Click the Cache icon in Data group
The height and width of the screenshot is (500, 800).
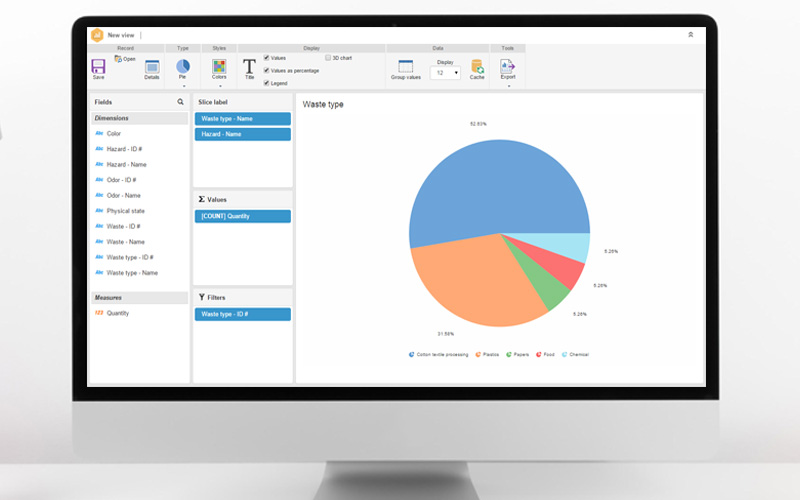click(x=477, y=67)
